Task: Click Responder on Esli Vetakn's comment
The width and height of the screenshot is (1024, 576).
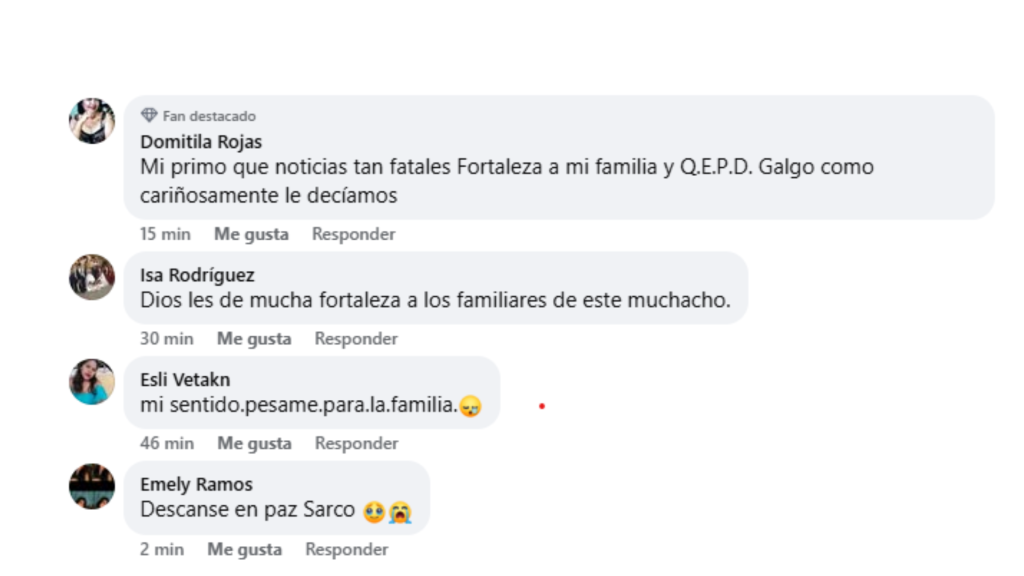Action: click(x=355, y=442)
